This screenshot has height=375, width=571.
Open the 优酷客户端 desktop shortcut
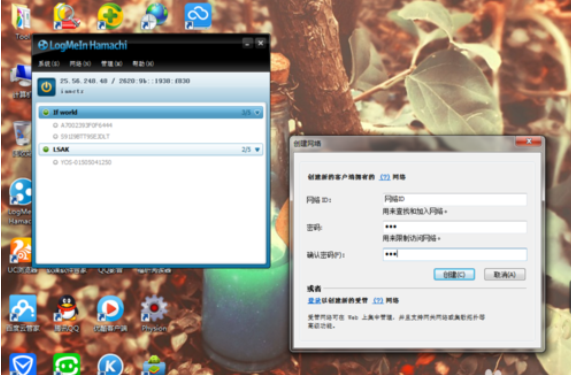click(x=110, y=312)
